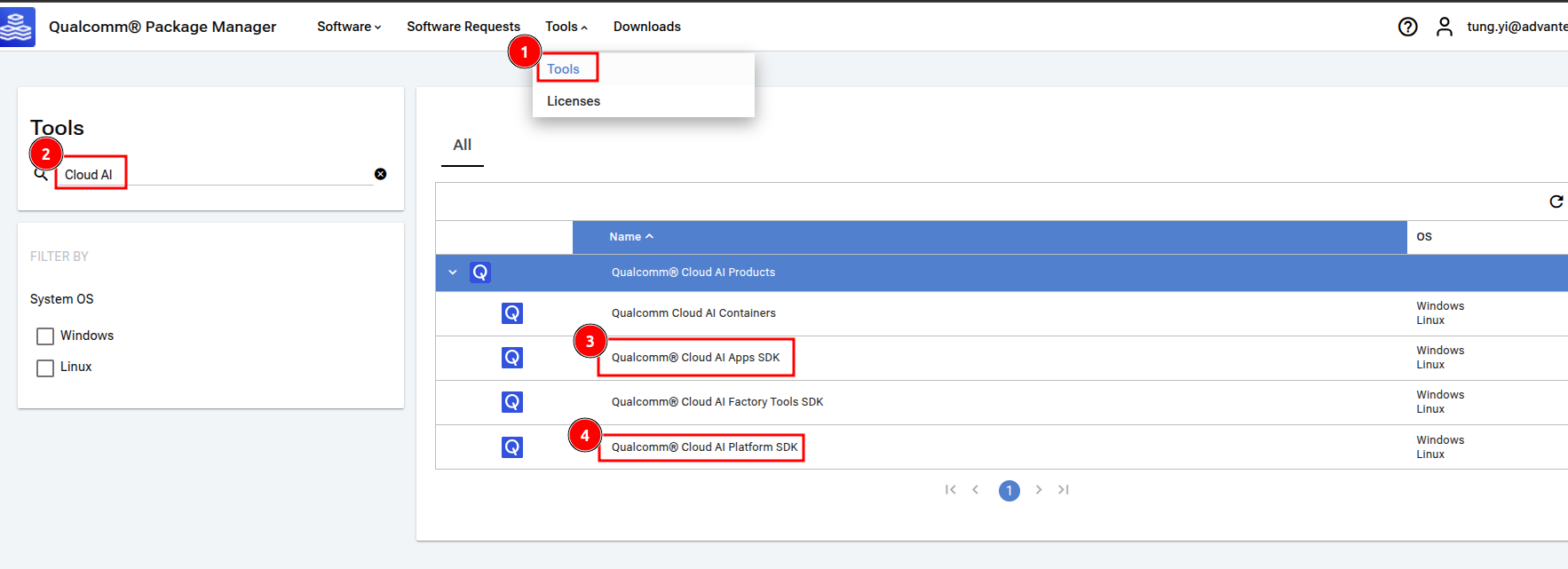The image size is (1568, 569).
Task: Expand the Software dropdown menu
Action: point(349,27)
